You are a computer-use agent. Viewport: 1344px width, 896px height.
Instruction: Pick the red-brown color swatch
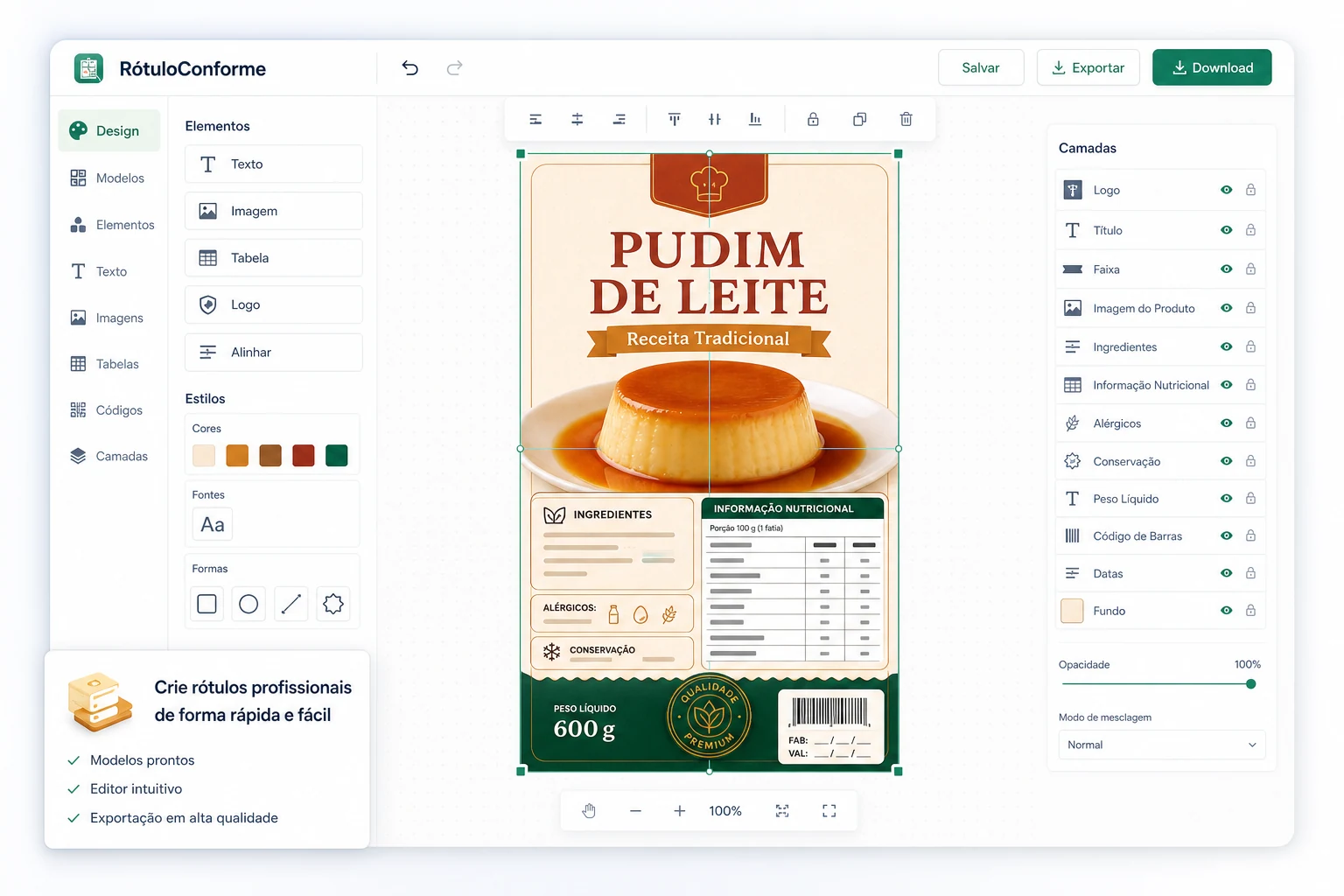tap(304, 456)
